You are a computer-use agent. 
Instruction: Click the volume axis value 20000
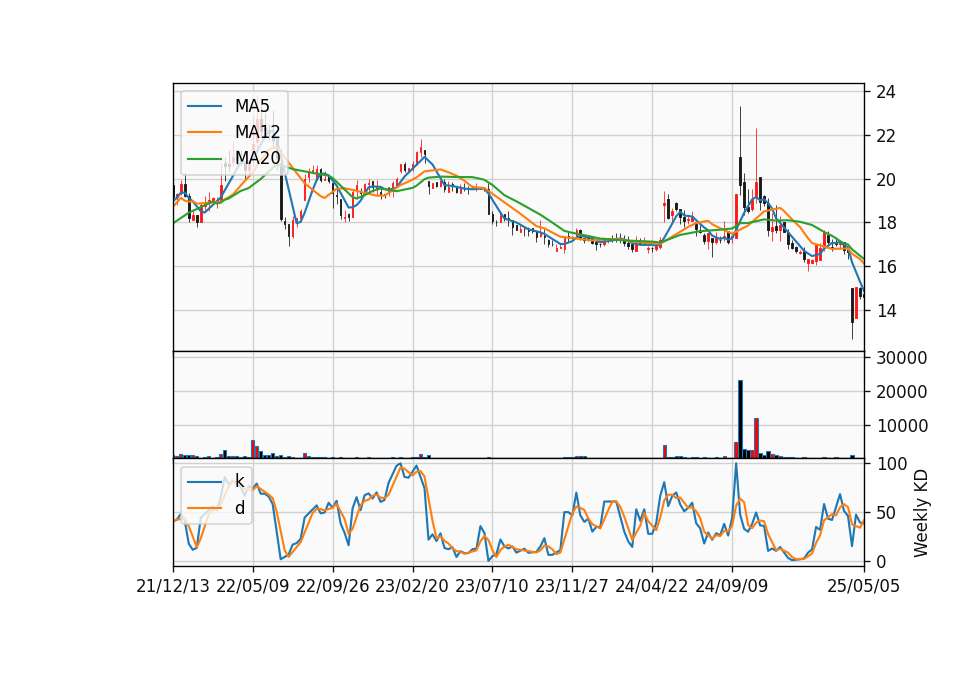coord(901,392)
